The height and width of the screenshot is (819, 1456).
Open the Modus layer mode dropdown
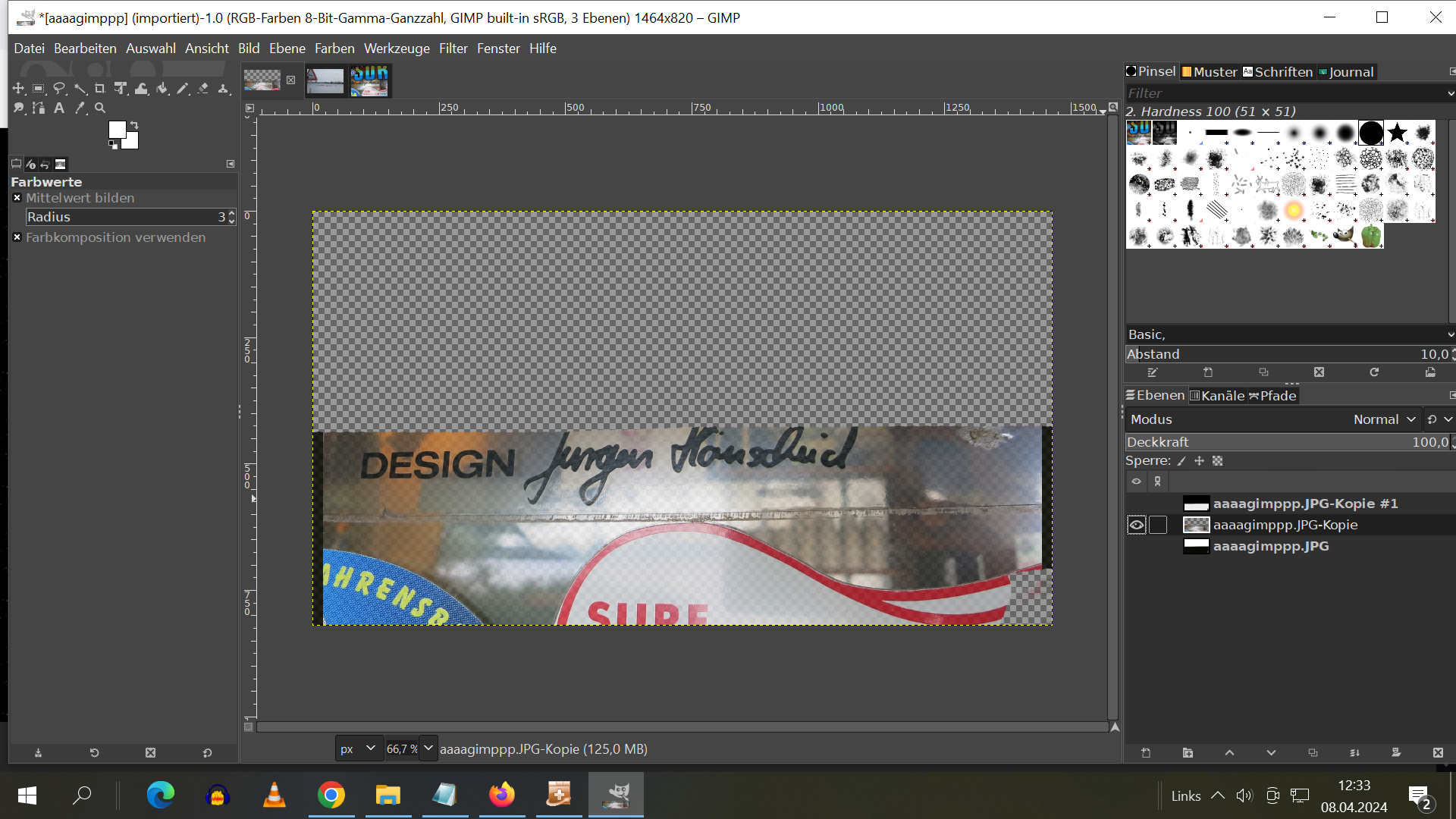pos(1272,419)
